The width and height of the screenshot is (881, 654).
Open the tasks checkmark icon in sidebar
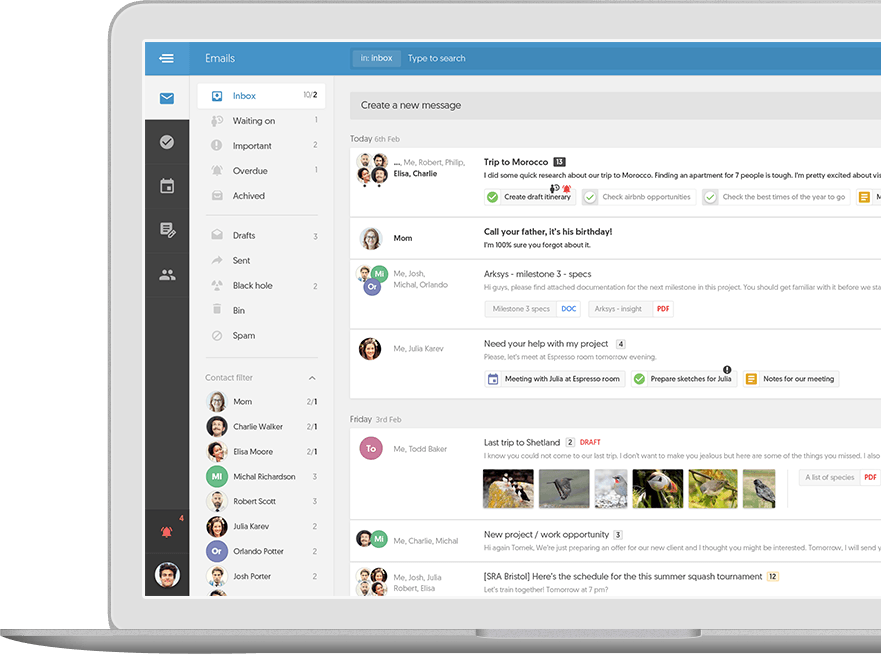pyautogui.click(x=167, y=142)
